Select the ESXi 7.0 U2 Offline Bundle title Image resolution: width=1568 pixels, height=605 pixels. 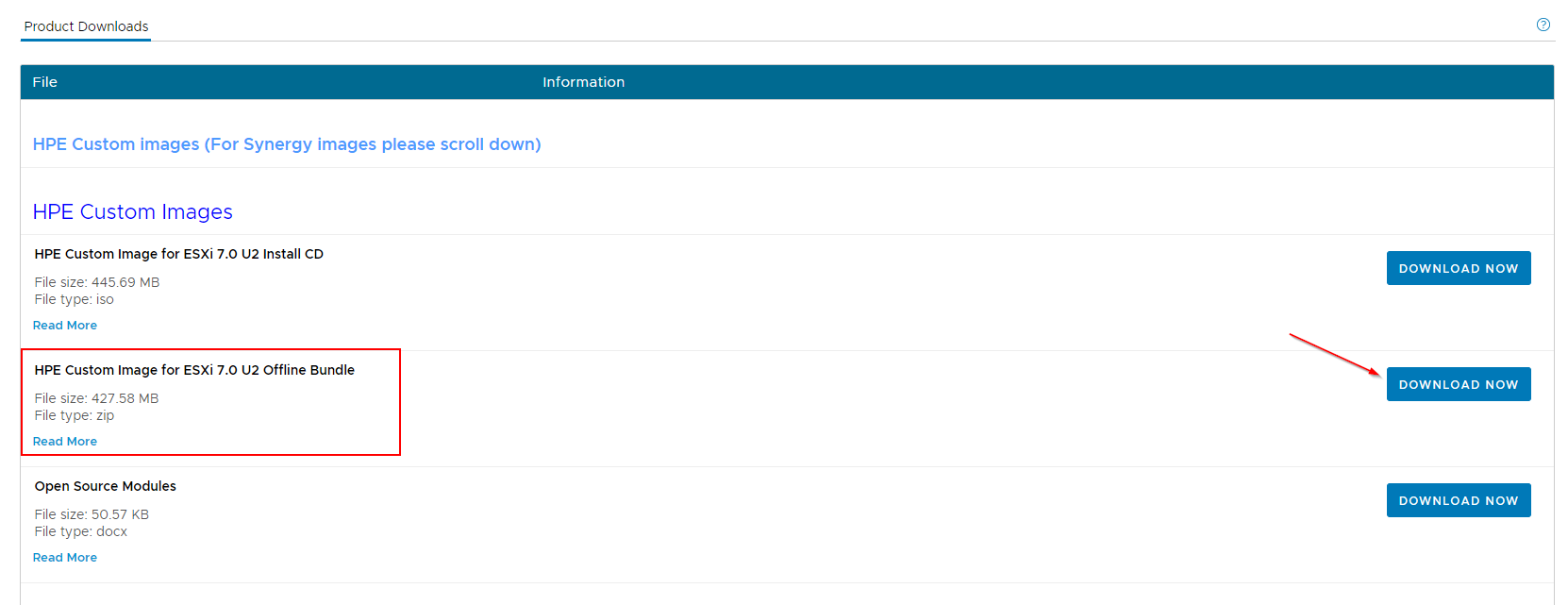tap(194, 370)
